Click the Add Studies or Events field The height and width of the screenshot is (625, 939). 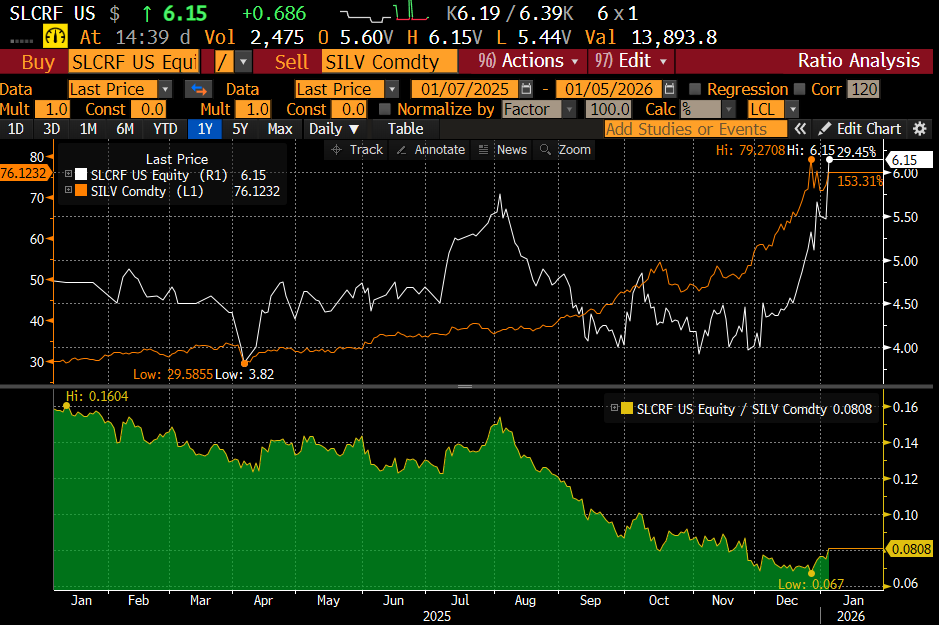696,129
